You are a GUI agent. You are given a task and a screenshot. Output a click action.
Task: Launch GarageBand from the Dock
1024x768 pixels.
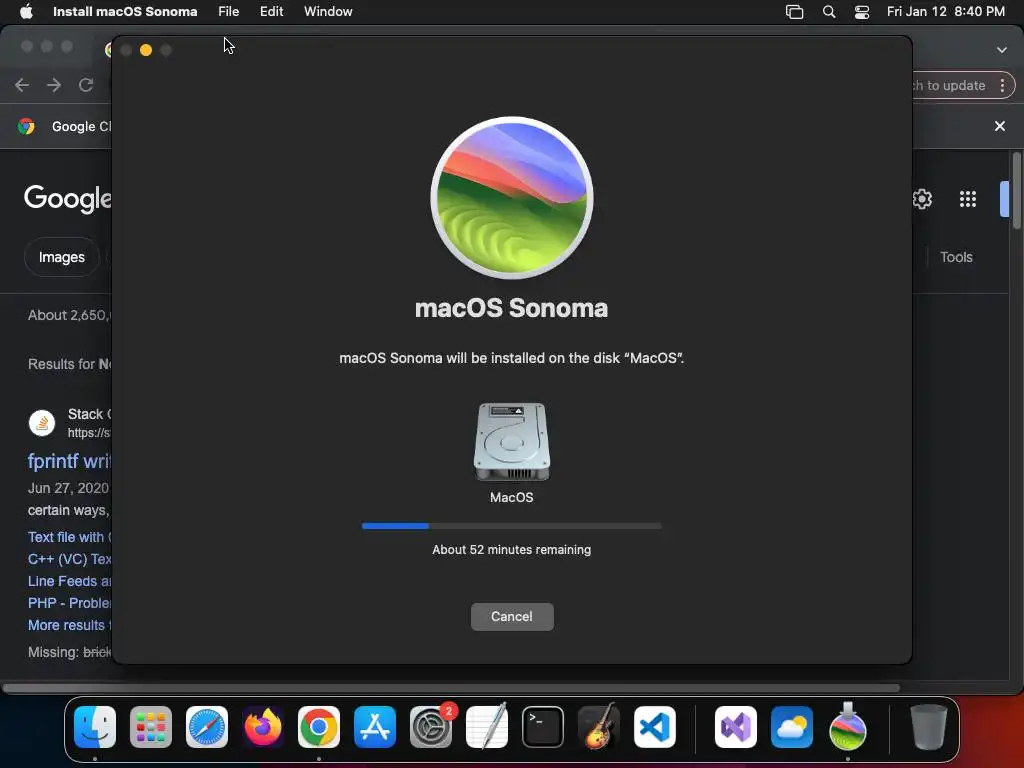[x=599, y=726]
